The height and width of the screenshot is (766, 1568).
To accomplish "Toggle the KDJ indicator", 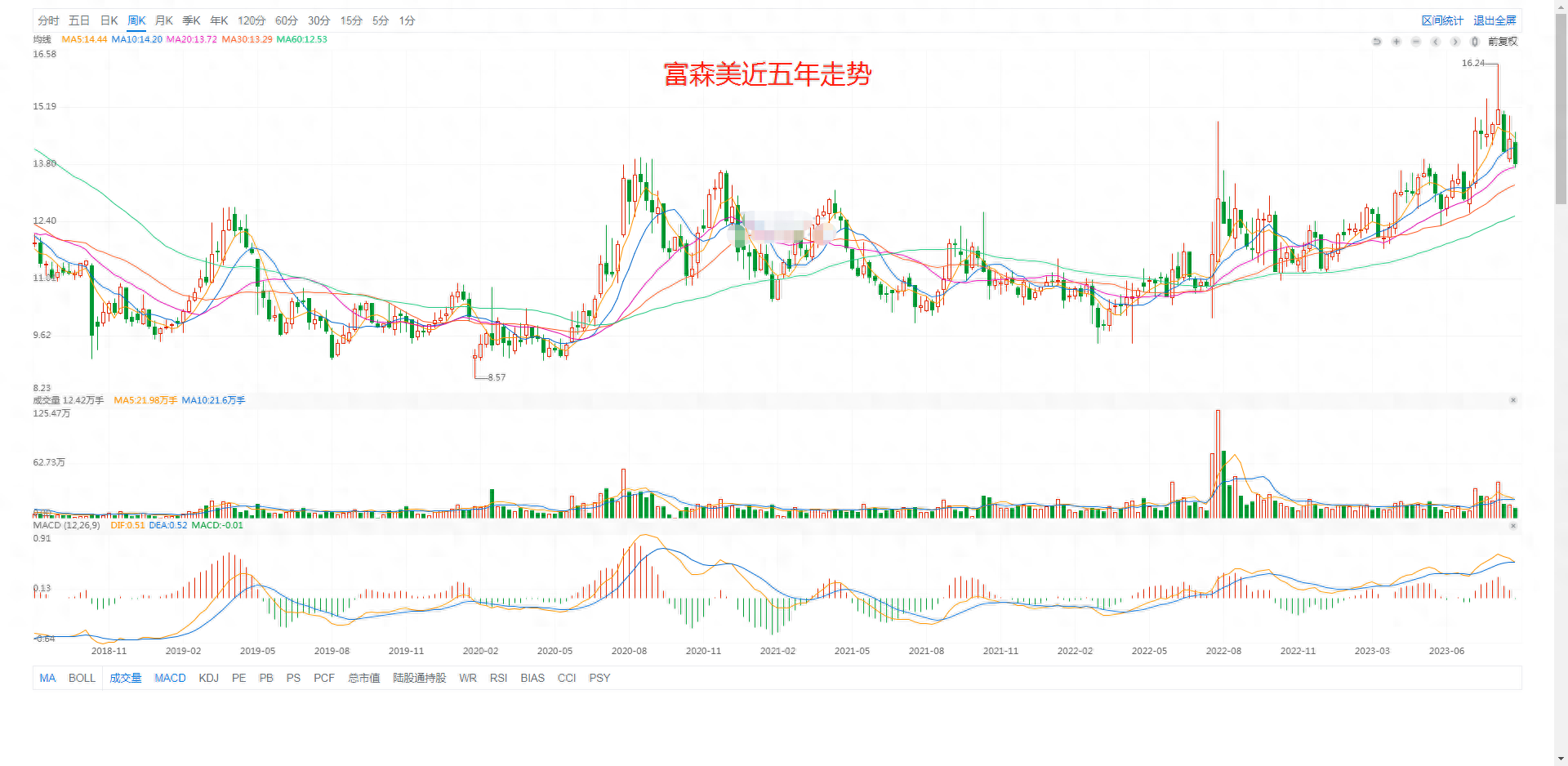I will coord(209,678).
